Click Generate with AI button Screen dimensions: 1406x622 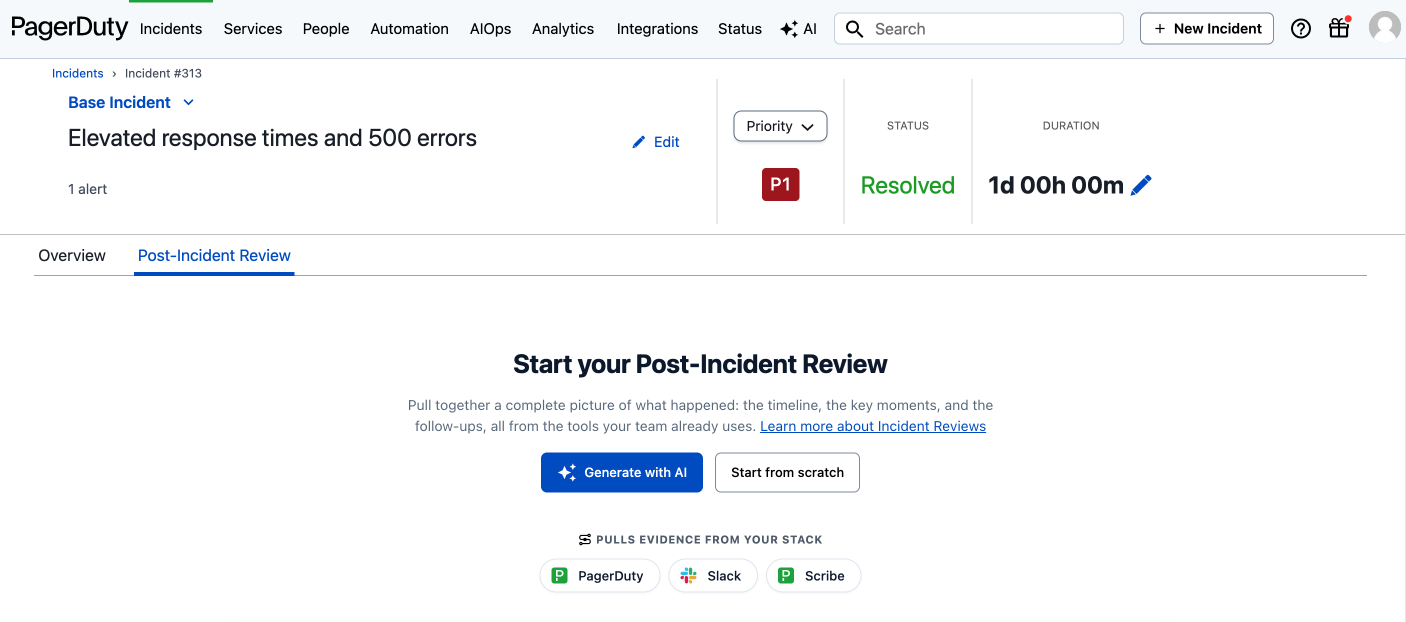[x=622, y=472]
